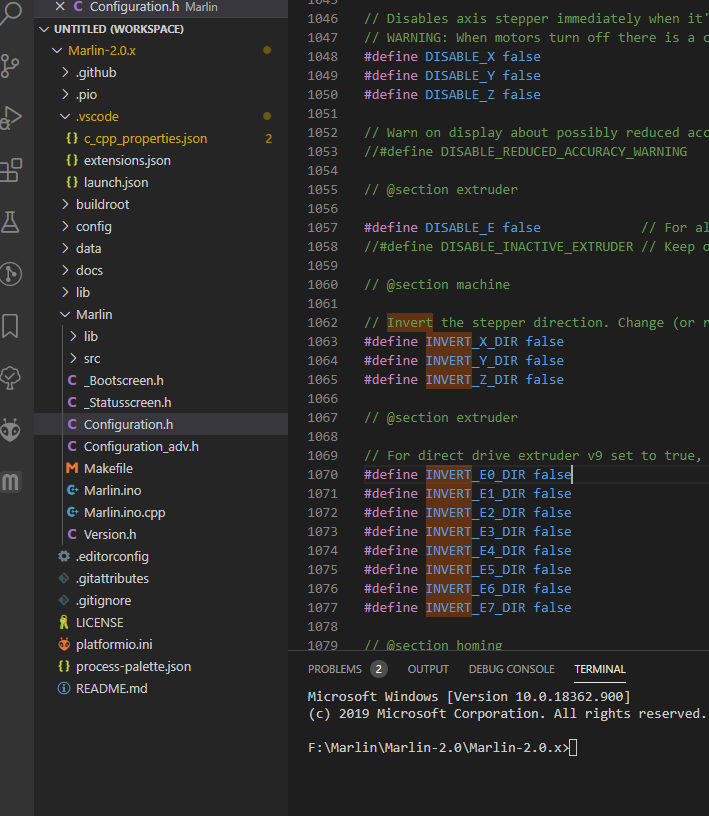Switch to the PROBLEMS panel tab
Viewport: 709px width, 816px height.
335,669
